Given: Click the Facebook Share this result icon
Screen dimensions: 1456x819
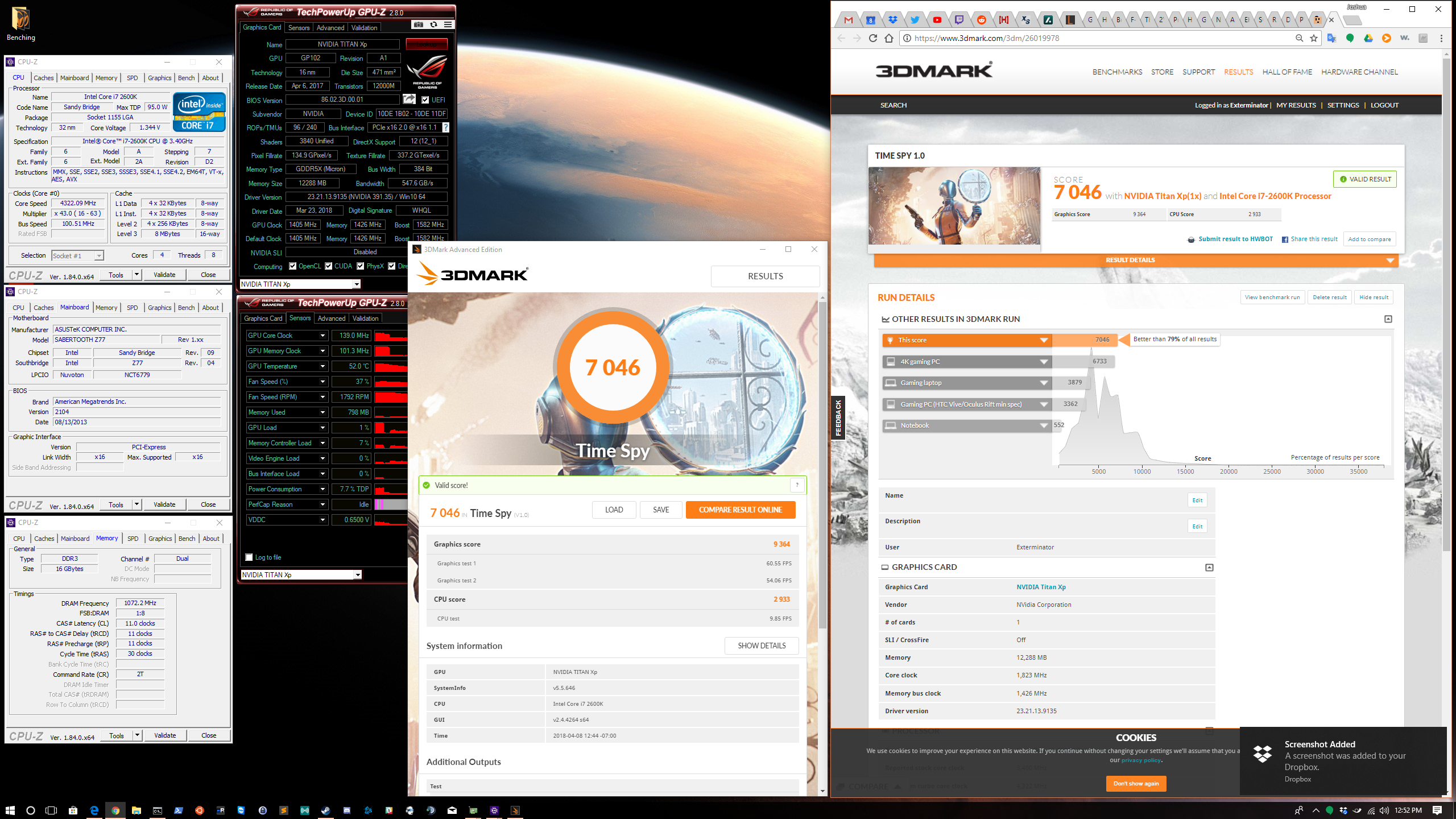Looking at the screenshot, I should pos(1285,239).
